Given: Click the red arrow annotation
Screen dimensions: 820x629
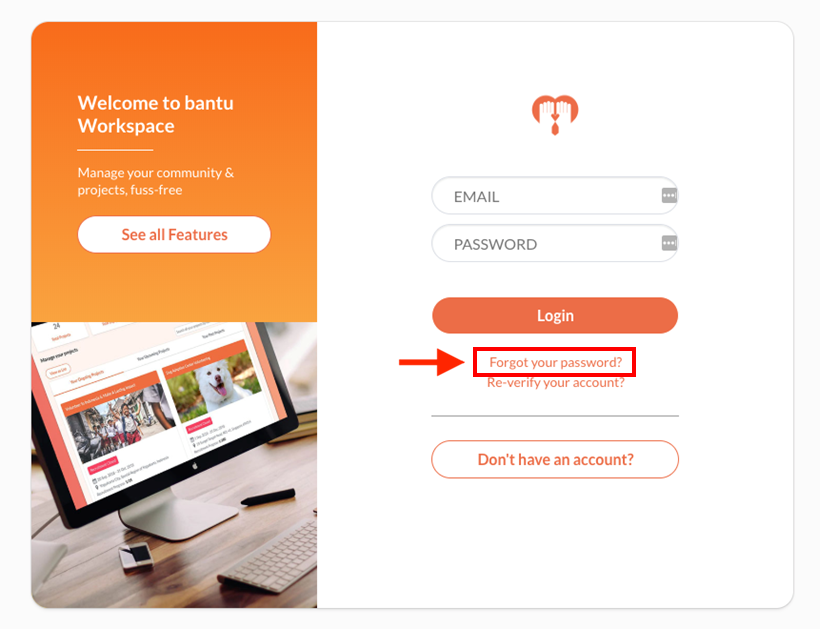Looking at the screenshot, I should 431,362.
